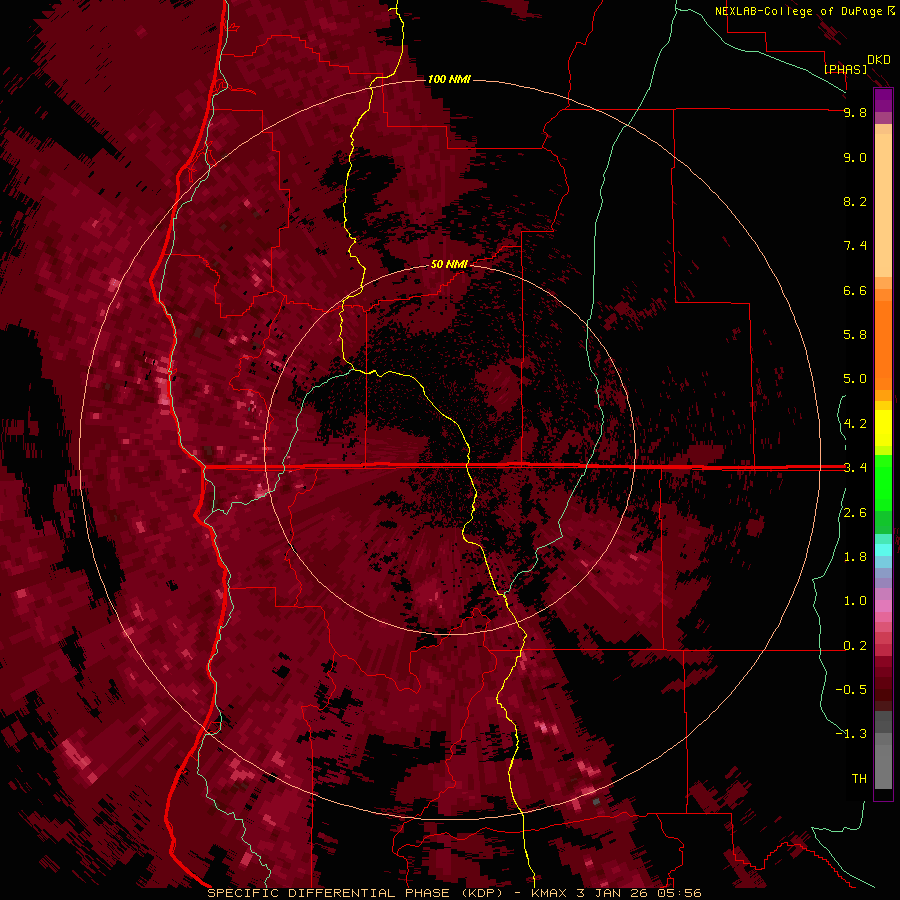Viewport: 900px width, 900px height.
Task: Click the 1.0 value on color scale
Action: [x=855, y=601]
